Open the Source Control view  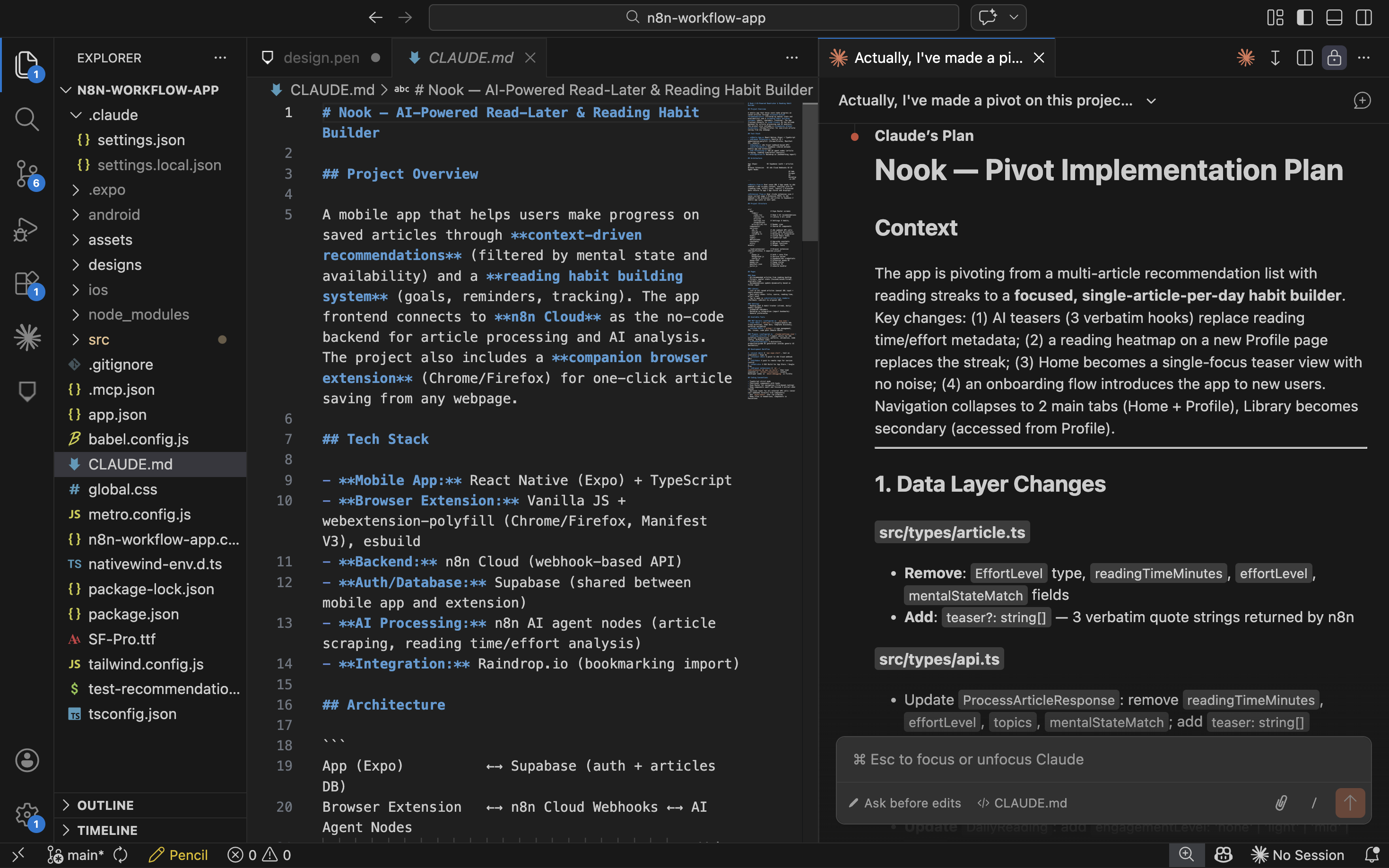coord(26,174)
